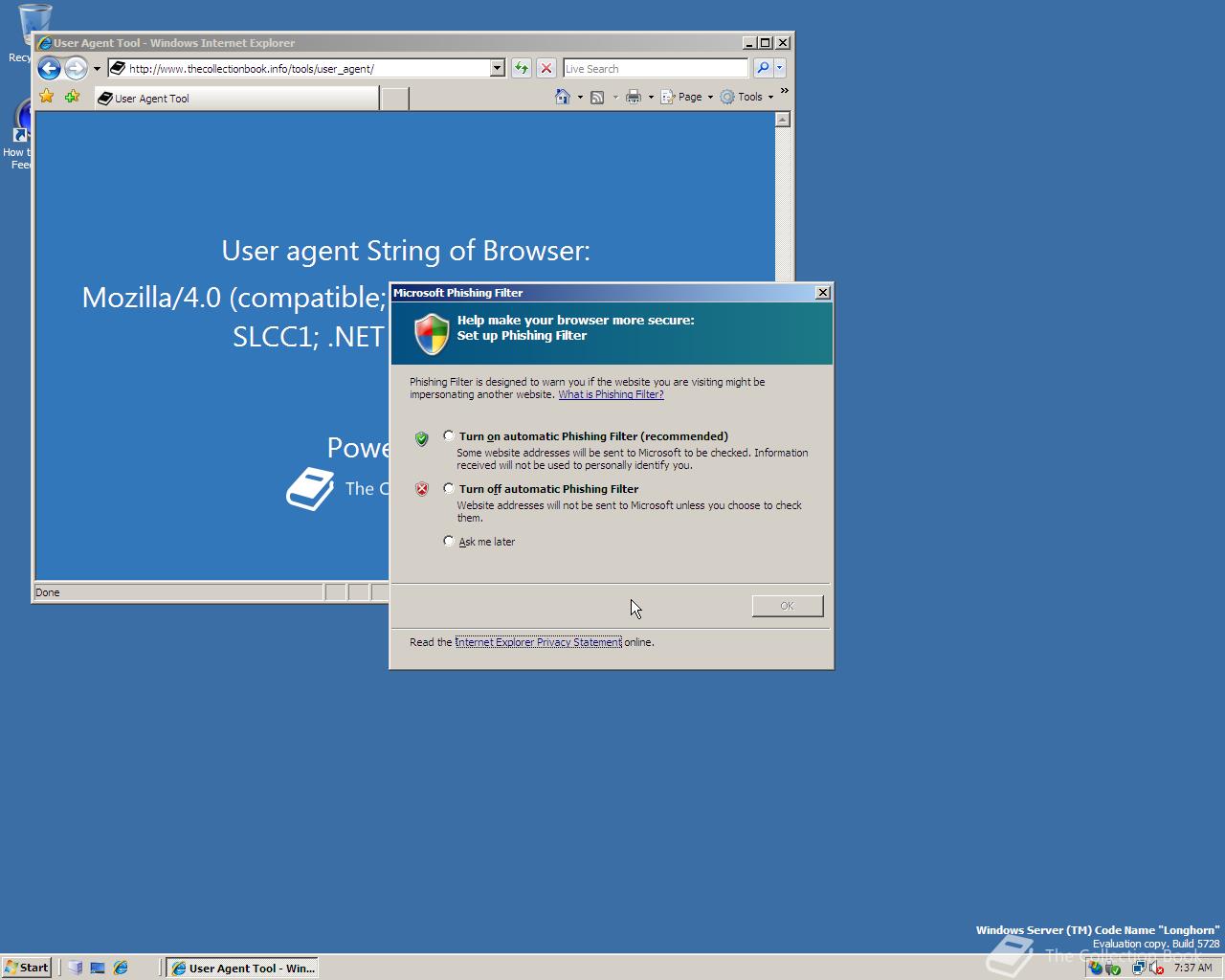Close the Microsoft Phishing Filter dialog
The width and height of the screenshot is (1225, 980).
pos(822,293)
